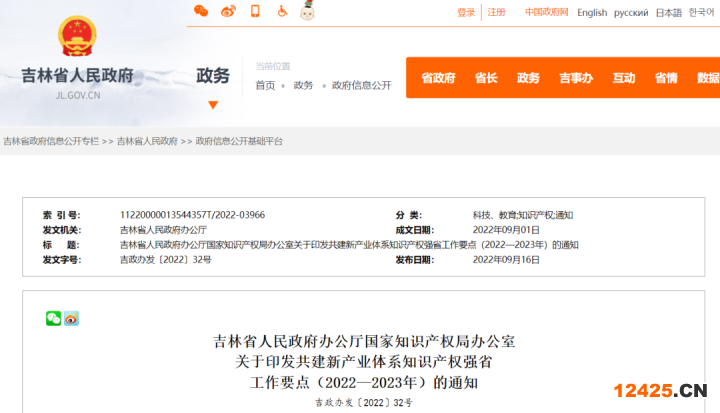Select 省长 in the orange navigation bar
This screenshot has width=720, height=413.
point(486,78)
